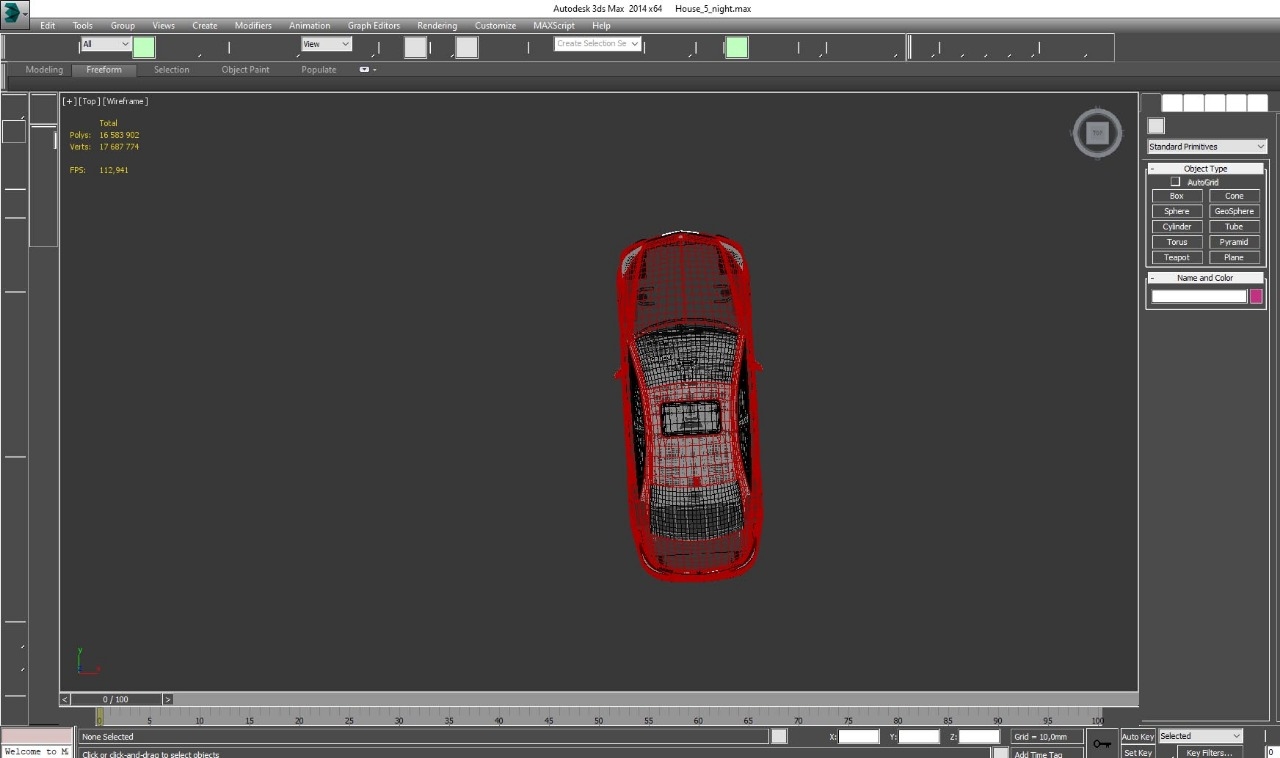
Task: Step time slider forward with right arrow
Action: point(168,699)
